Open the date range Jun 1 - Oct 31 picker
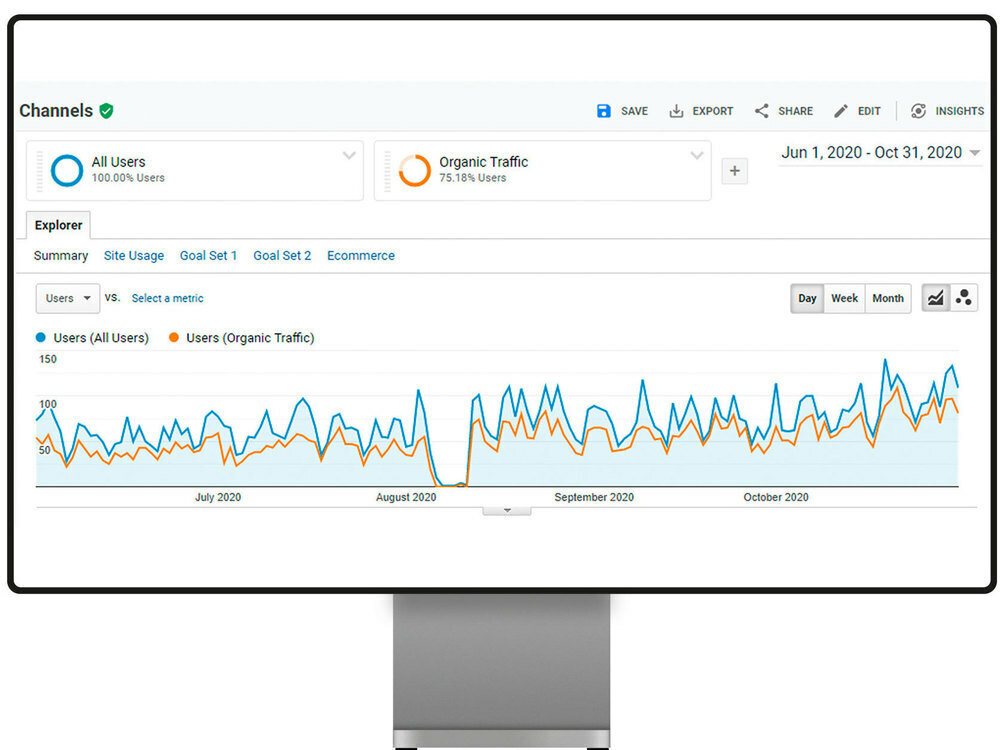The image size is (1000, 750). [x=880, y=153]
